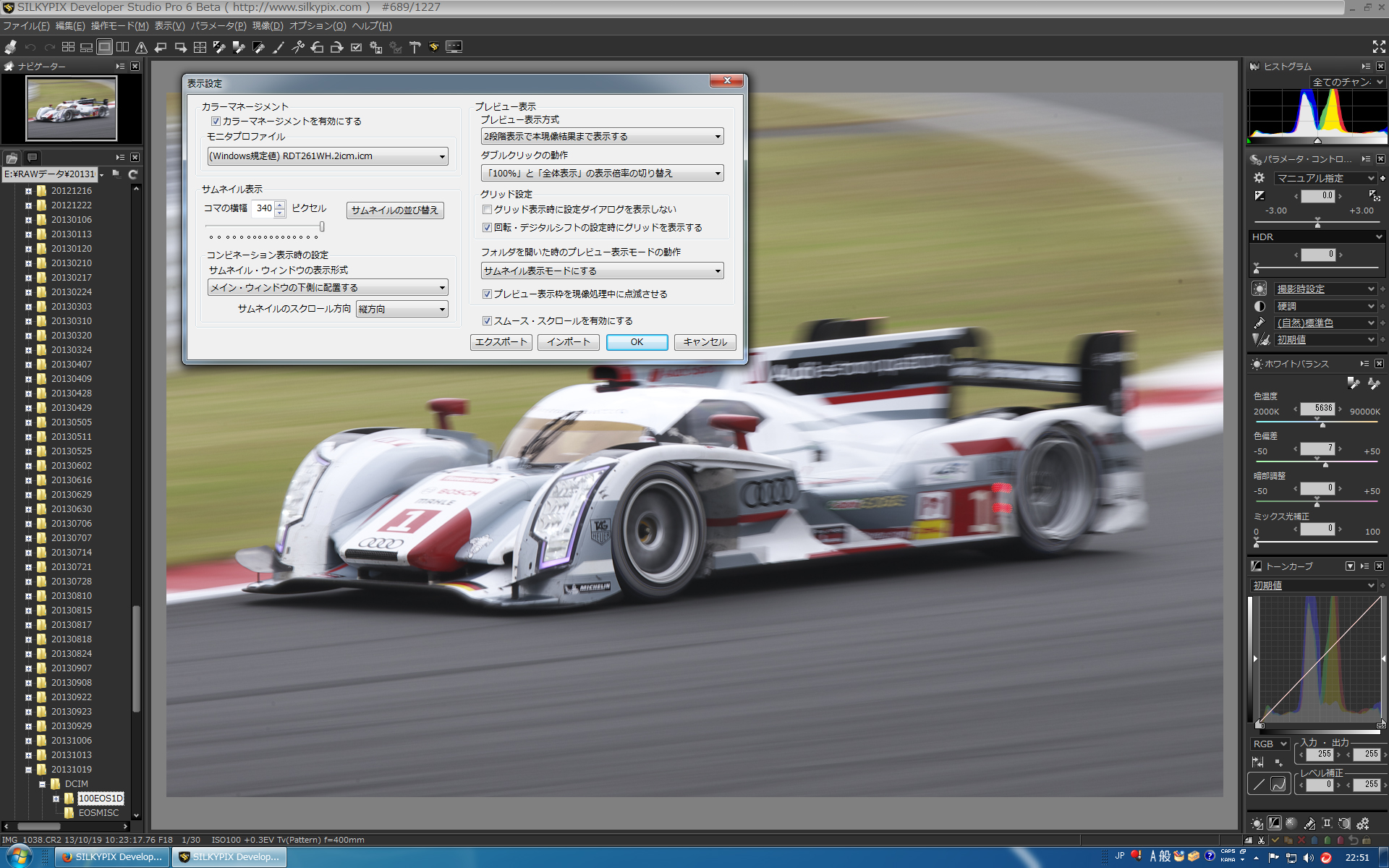
Task: Toggle the grid display toolbar icon
Action: coord(200,47)
